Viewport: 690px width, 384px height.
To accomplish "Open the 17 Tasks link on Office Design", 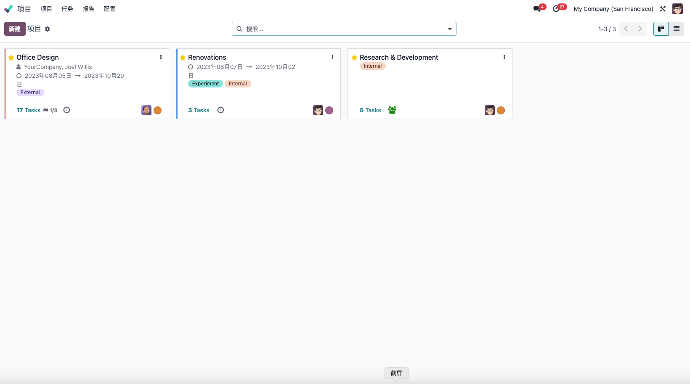I will pyautogui.click(x=28, y=110).
